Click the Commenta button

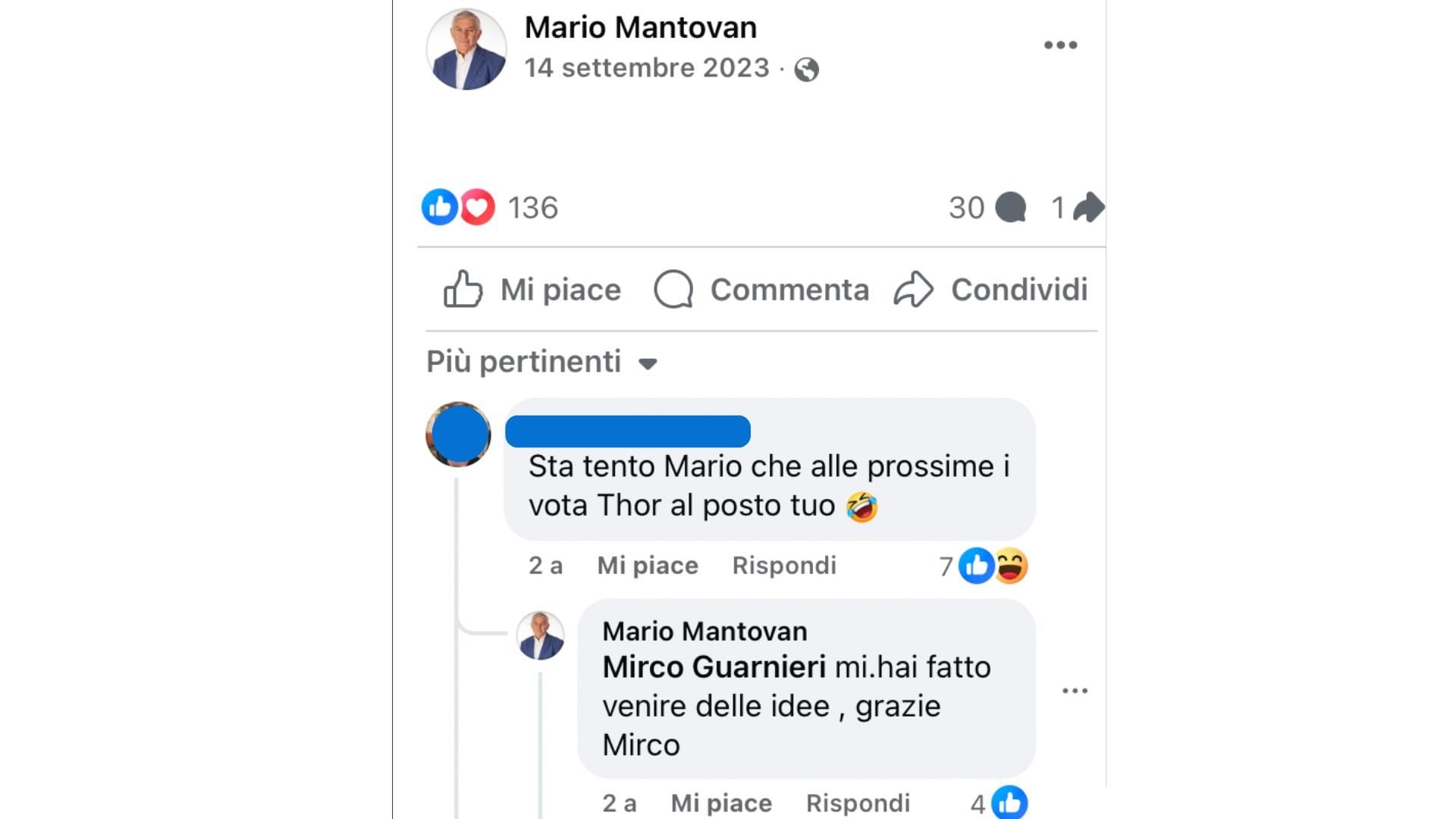point(761,290)
